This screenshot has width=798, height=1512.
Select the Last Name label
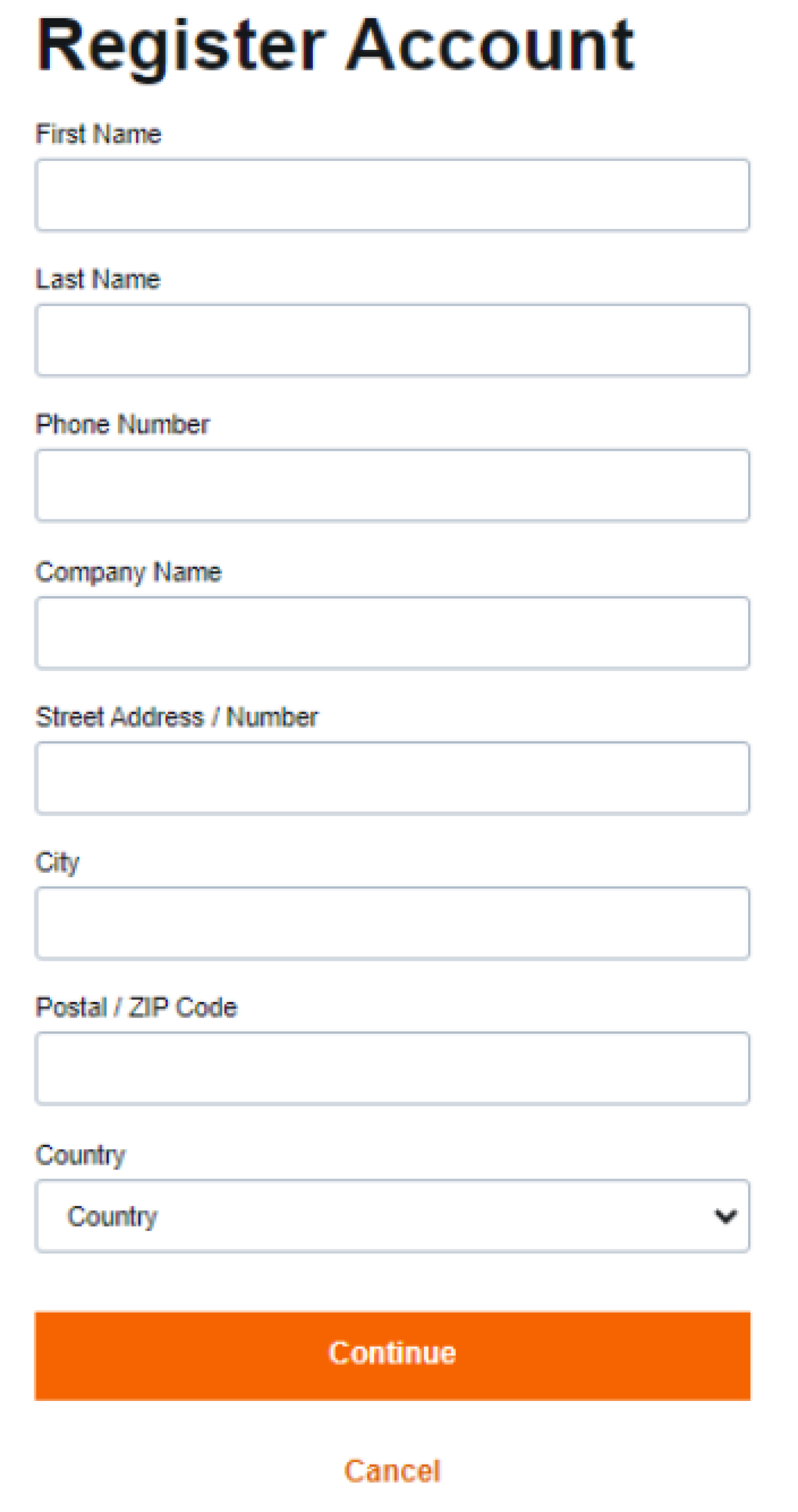coord(98,279)
